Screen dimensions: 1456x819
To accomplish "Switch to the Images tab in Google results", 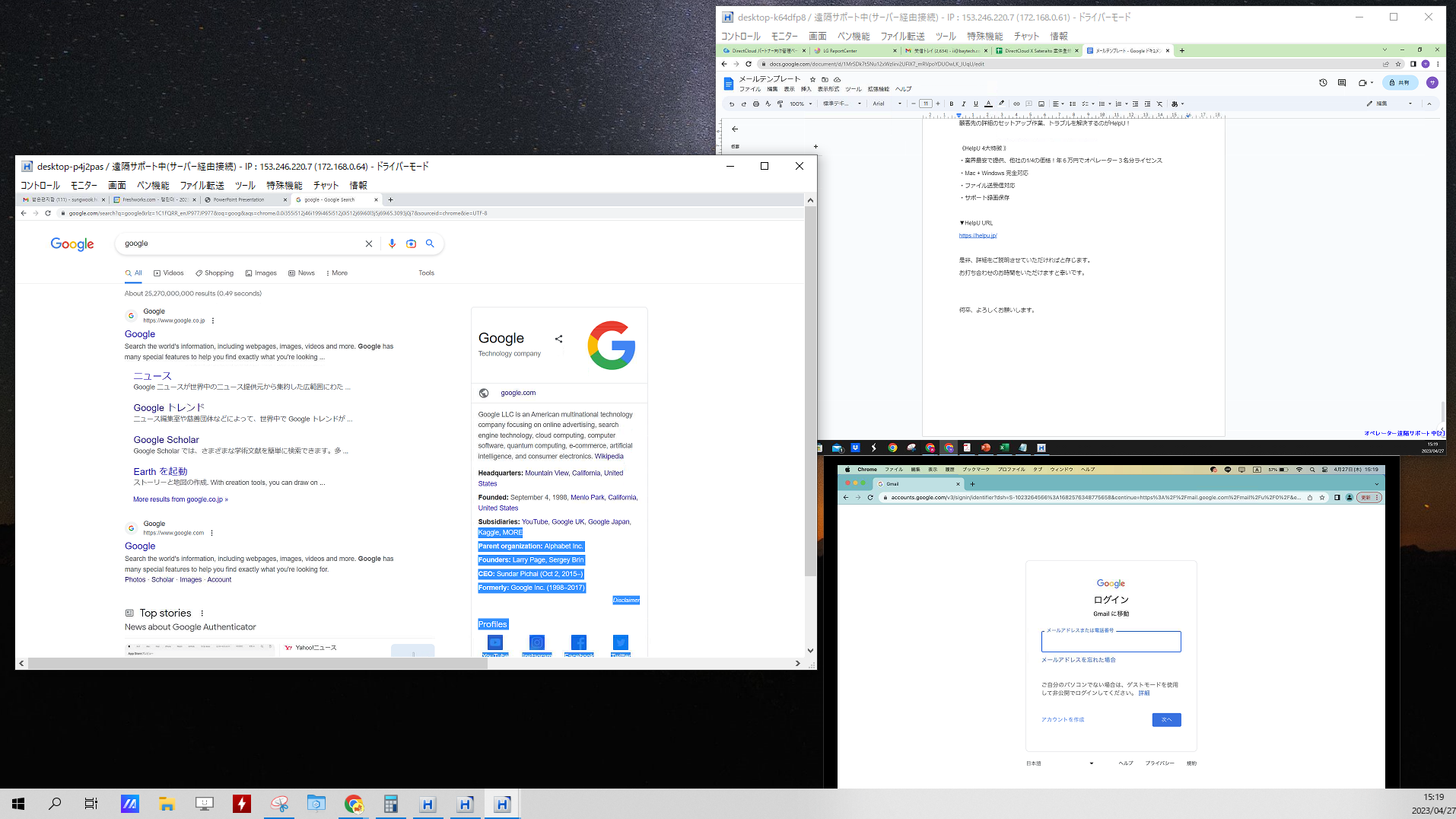I will [x=261, y=273].
